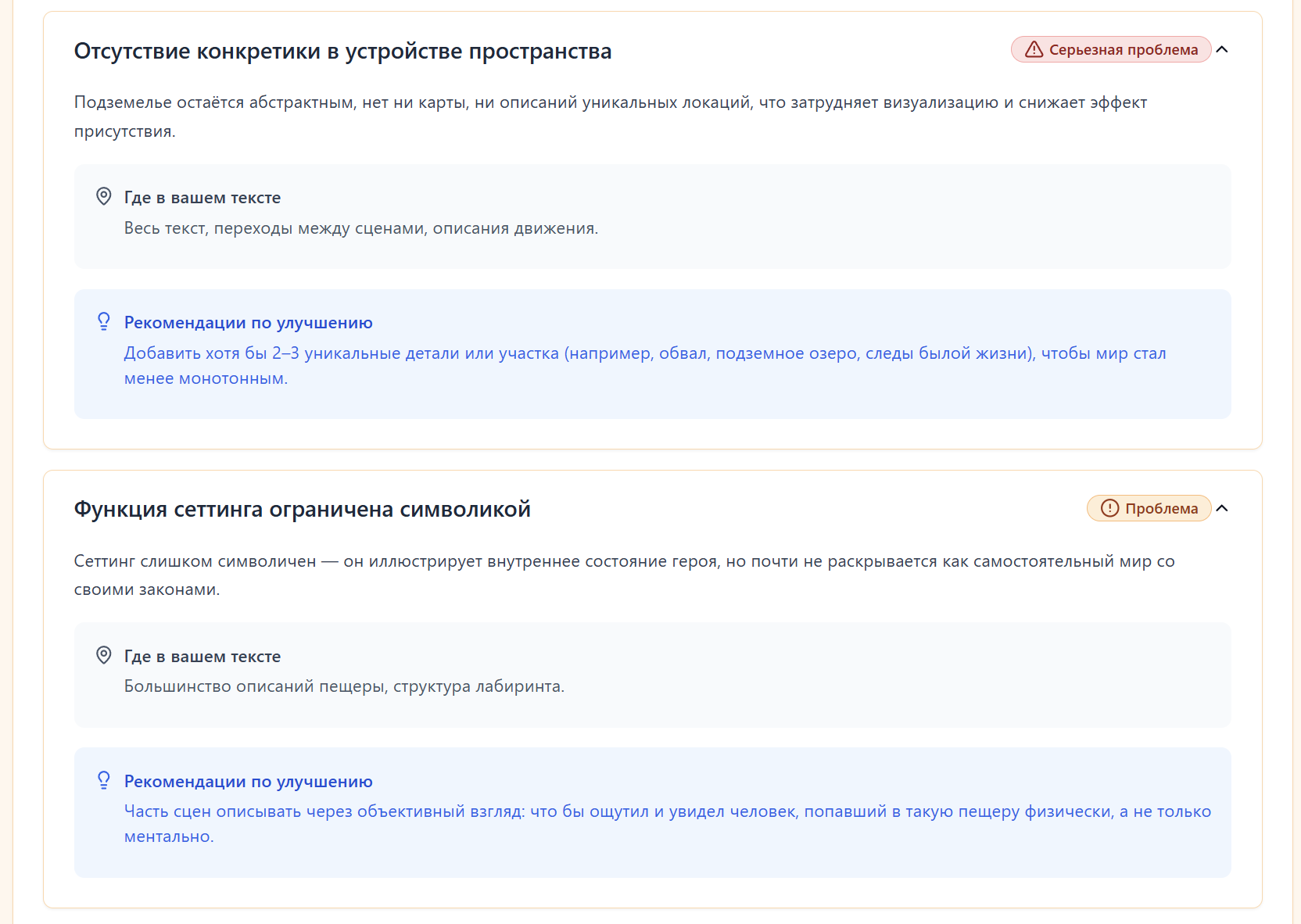Click the warning triangle icon in the Серьезная проблема badge
The height and width of the screenshot is (924, 1301).
tap(1034, 50)
